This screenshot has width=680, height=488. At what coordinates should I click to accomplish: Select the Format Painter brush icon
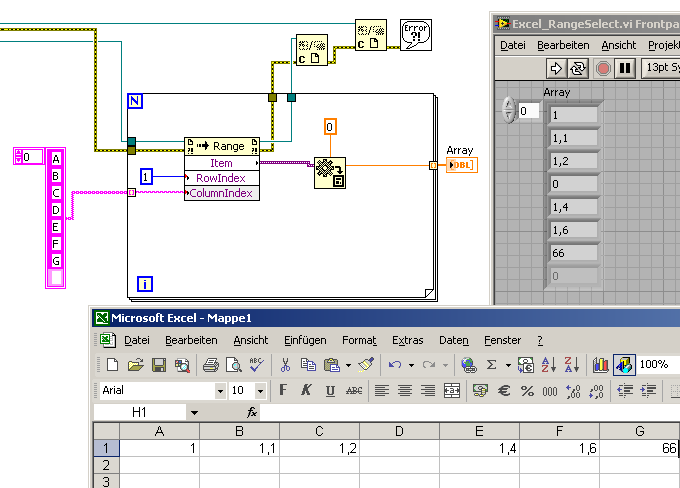pyautogui.click(x=366, y=365)
